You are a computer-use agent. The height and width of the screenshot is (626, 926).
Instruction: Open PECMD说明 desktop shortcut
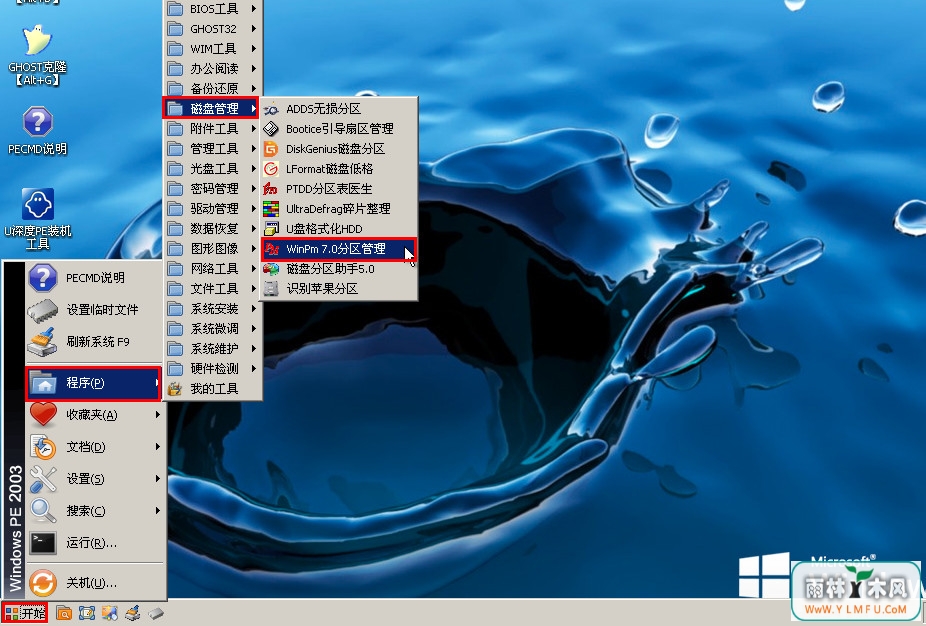click(x=37, y=131)
